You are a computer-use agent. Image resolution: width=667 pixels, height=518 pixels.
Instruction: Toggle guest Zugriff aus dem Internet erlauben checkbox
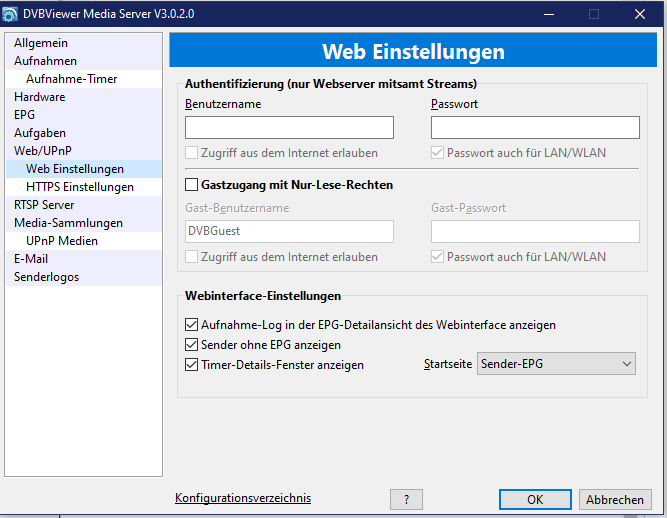coord(191,257)
